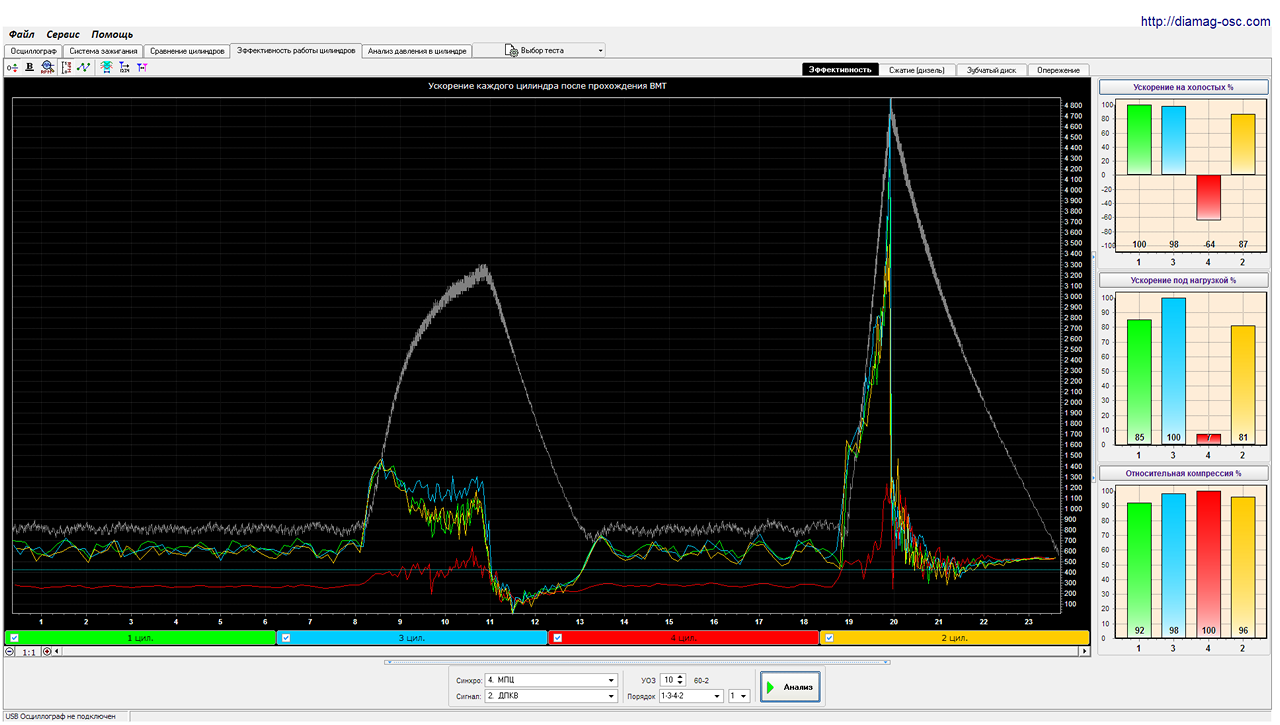Open the Синхро dropdown showing 4. МПЦ
1280x725 pixels.
click(551, 680)
